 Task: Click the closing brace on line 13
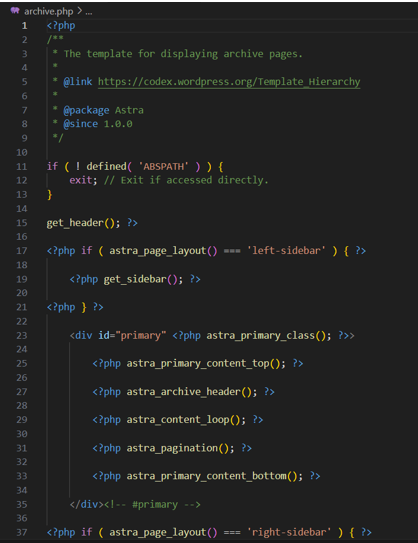[49, 195]
